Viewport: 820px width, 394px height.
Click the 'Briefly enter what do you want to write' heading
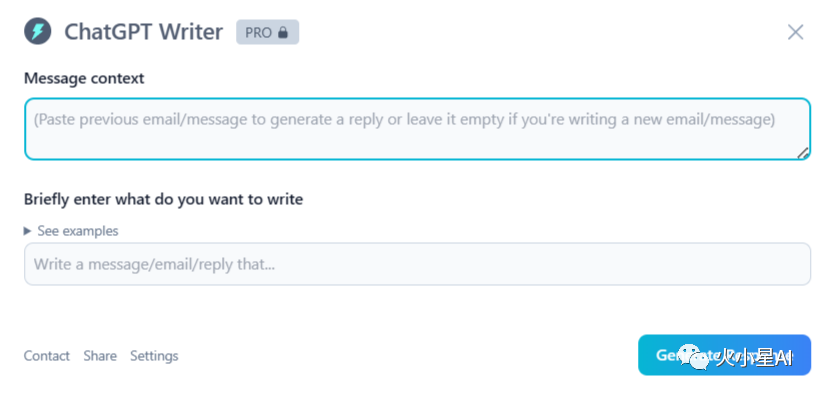pos(163,199)
